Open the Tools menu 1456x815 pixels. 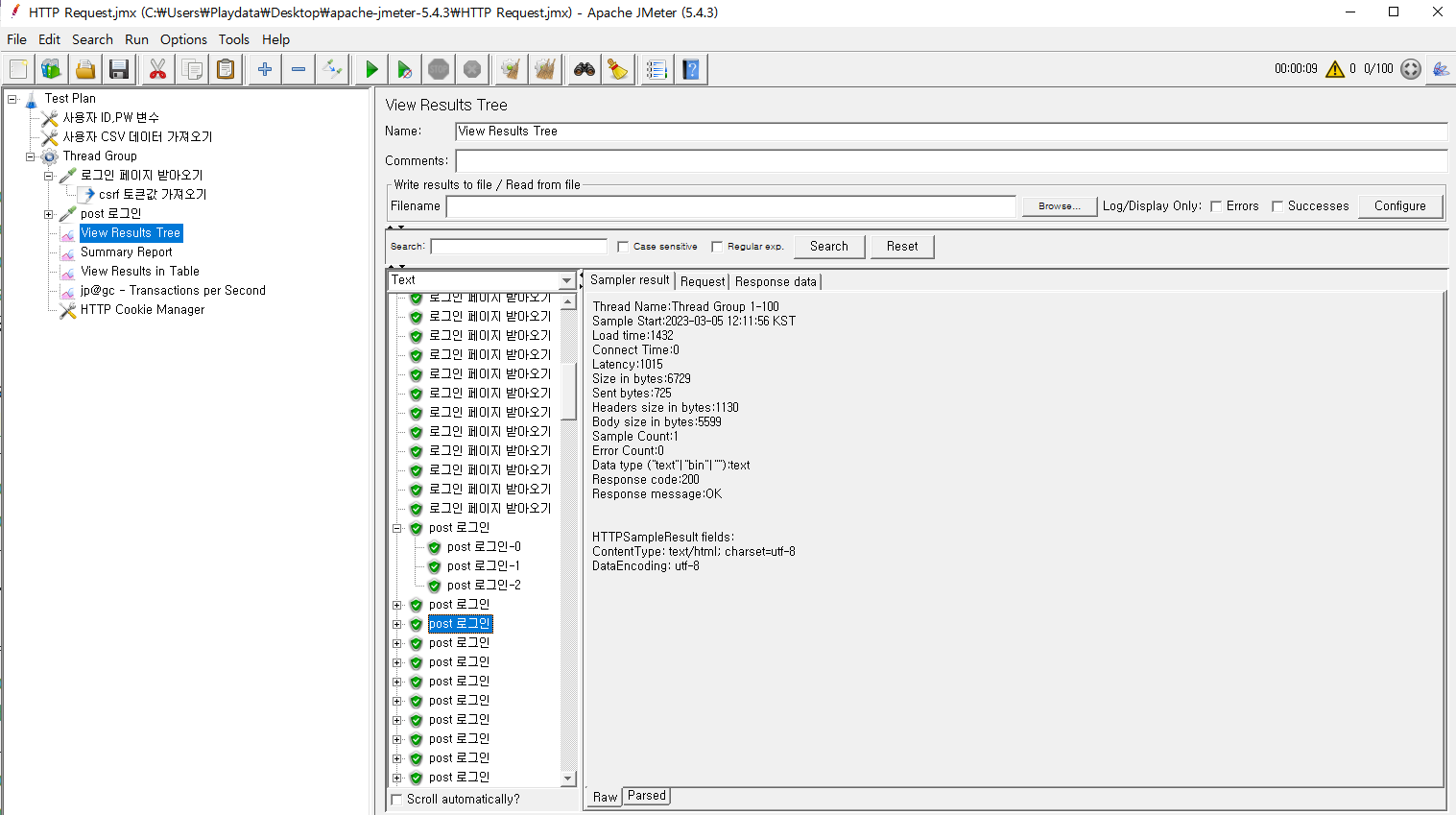pyautogui.click(x=233, y=39)
